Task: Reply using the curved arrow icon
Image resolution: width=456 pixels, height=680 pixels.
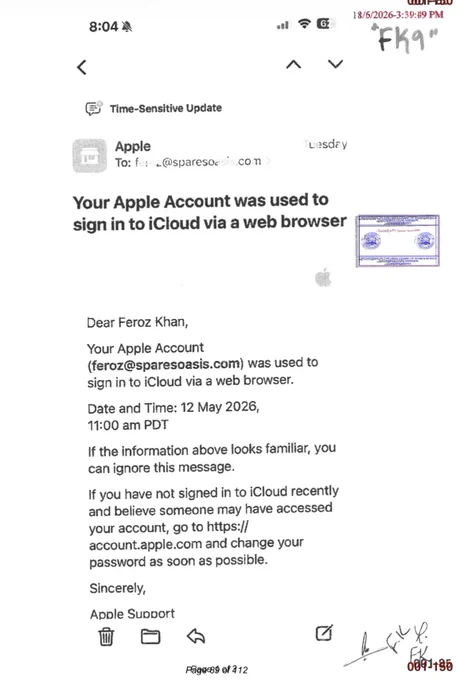Action: (196, 636)
